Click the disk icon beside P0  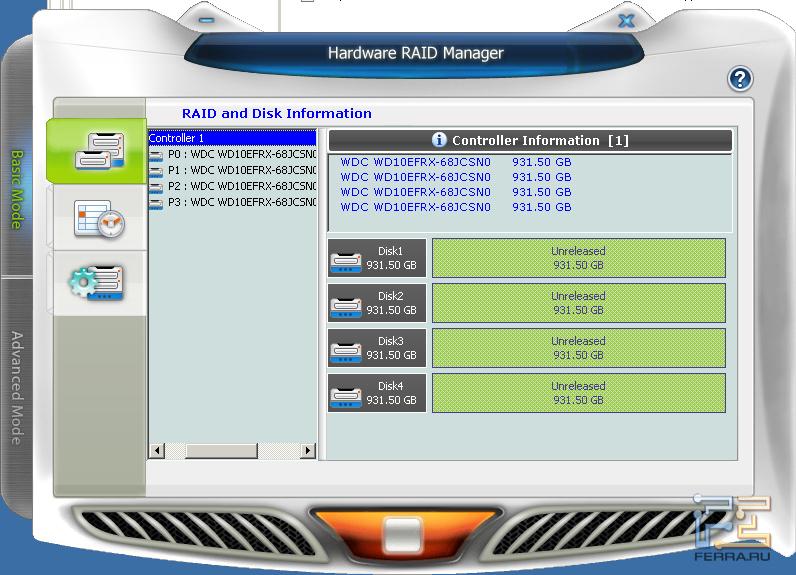pos(156,155)
